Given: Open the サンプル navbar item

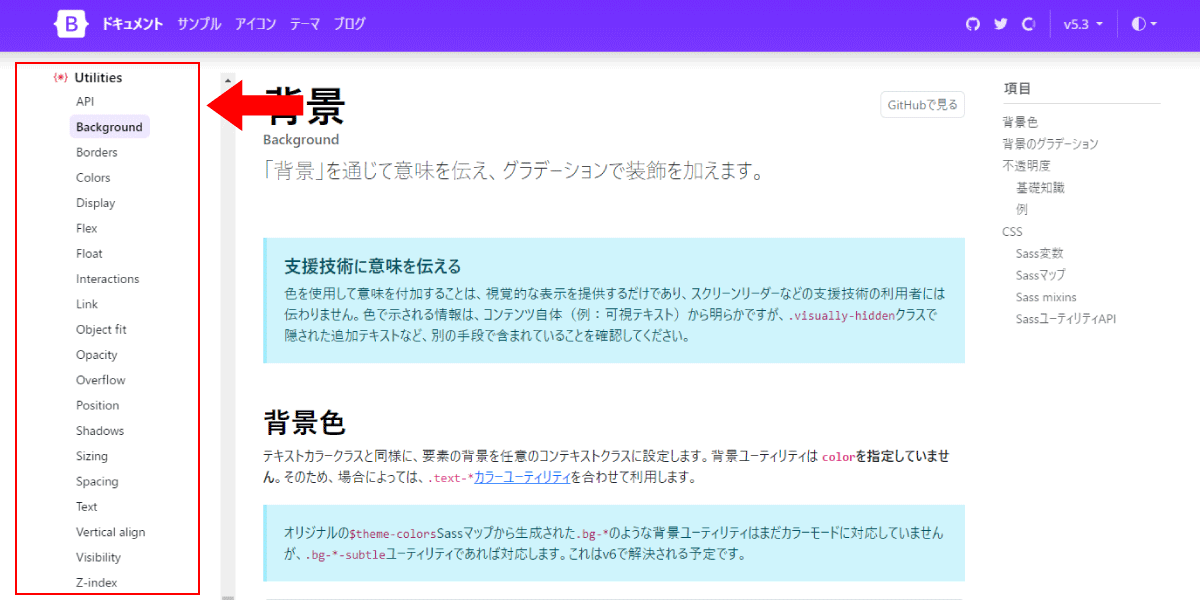Looking at the screenshot, I should click(199, 24).
